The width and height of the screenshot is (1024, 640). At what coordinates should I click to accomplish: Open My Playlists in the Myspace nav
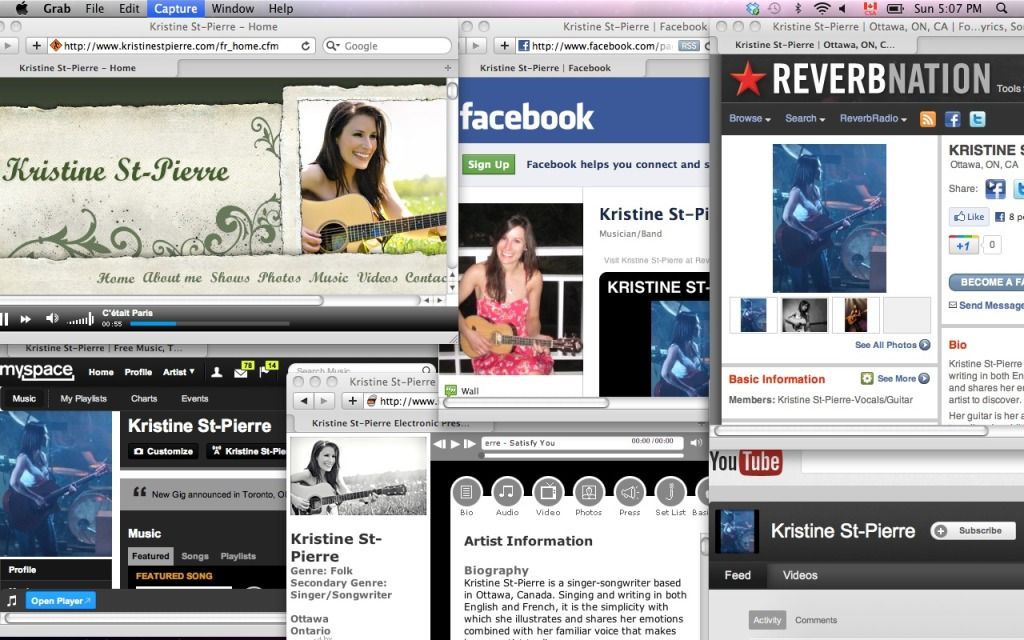(84, 398)
